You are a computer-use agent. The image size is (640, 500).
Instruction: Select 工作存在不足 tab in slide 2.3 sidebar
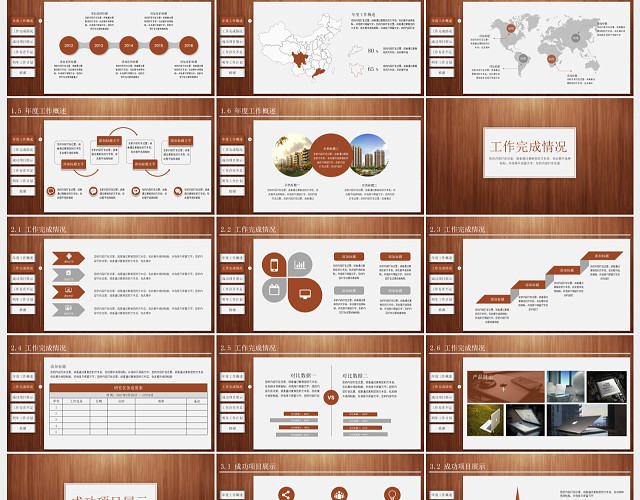tap(442, 289)
